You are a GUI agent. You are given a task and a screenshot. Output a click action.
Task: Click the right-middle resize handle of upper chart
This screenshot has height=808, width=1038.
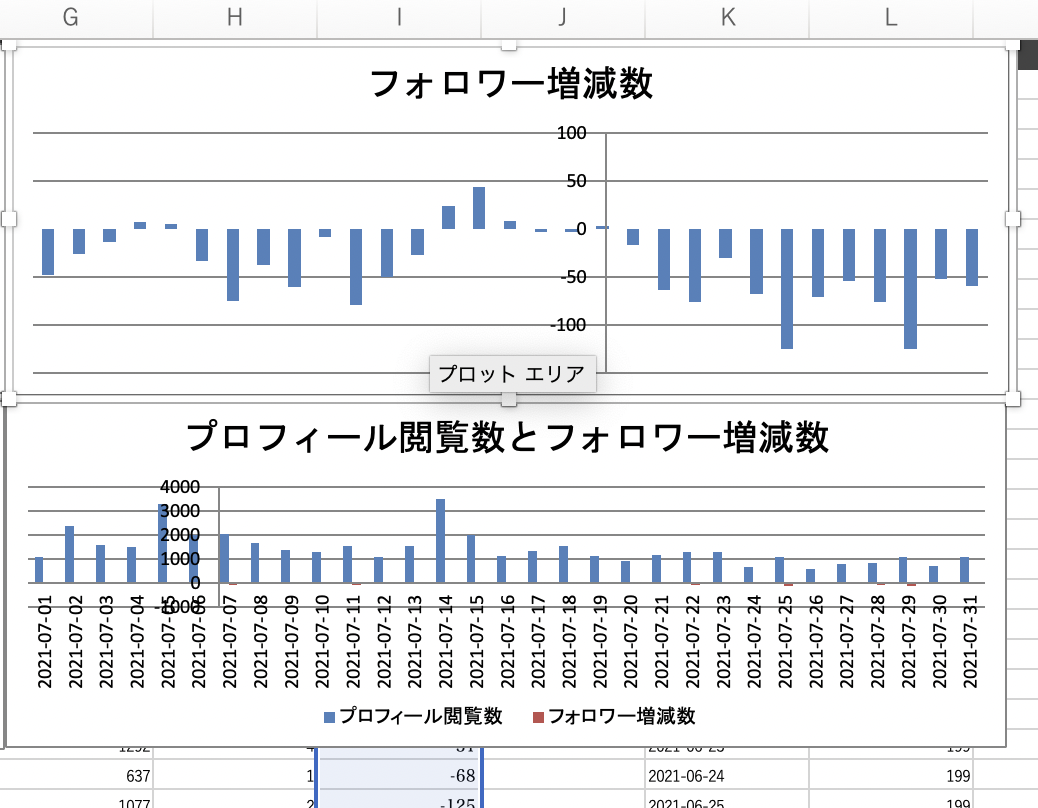point(1011,219)
